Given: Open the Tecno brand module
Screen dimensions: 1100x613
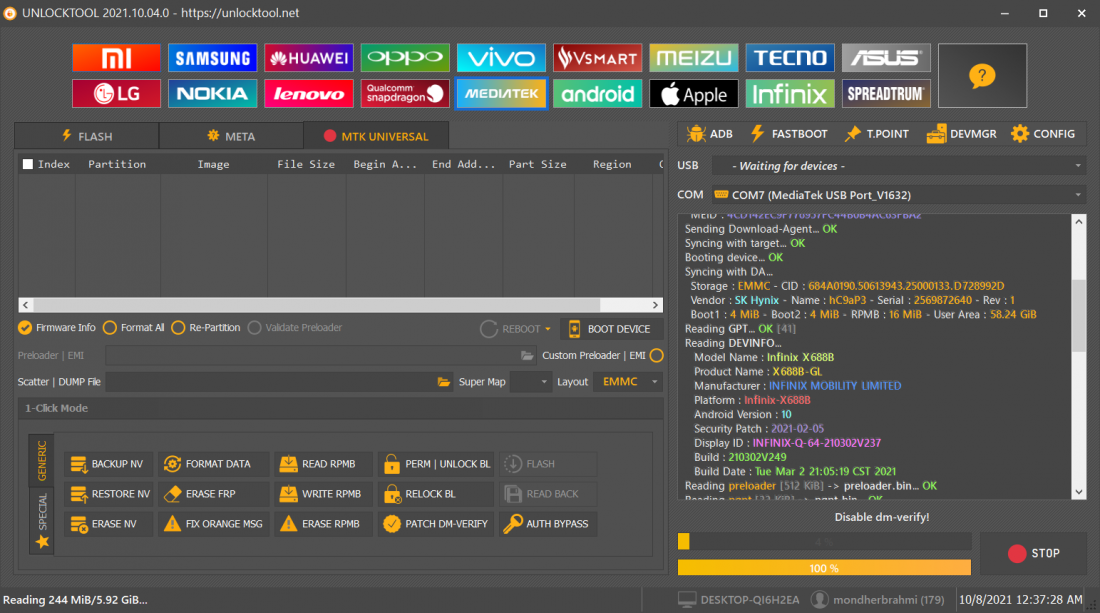Looking at the screenshot, I should 790,58.
